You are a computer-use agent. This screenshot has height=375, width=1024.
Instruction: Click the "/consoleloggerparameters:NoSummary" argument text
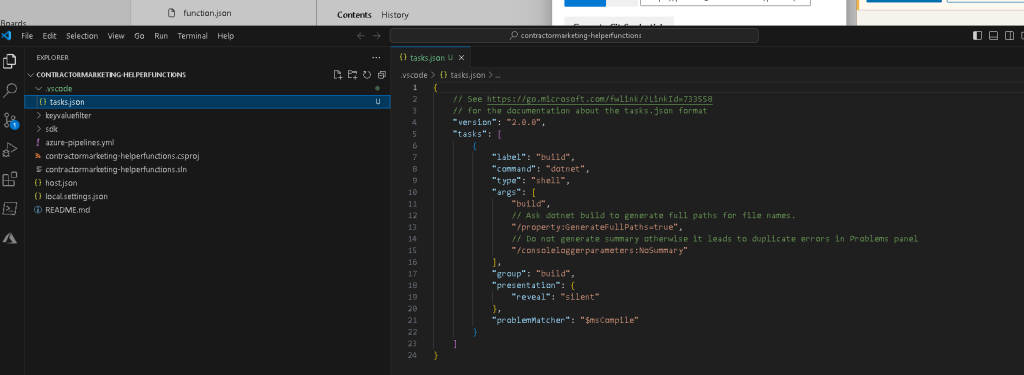(601, 250)
